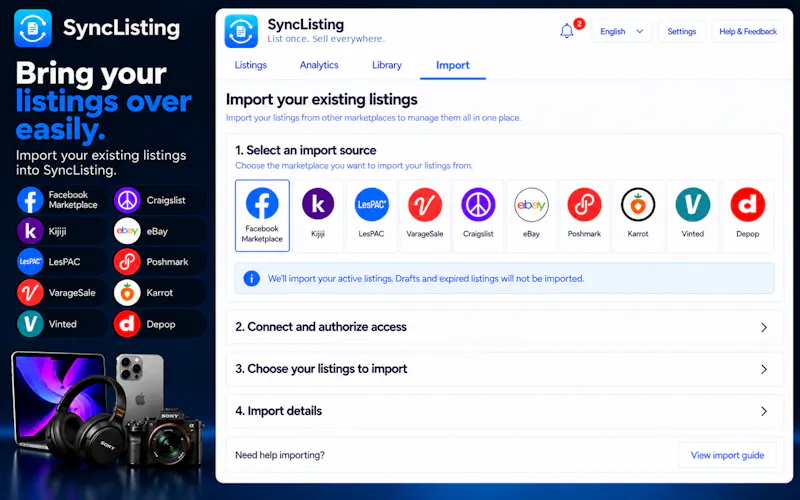The image size is (800, 500).
Task: Open the notifications bell
Action: coord(567,31)
